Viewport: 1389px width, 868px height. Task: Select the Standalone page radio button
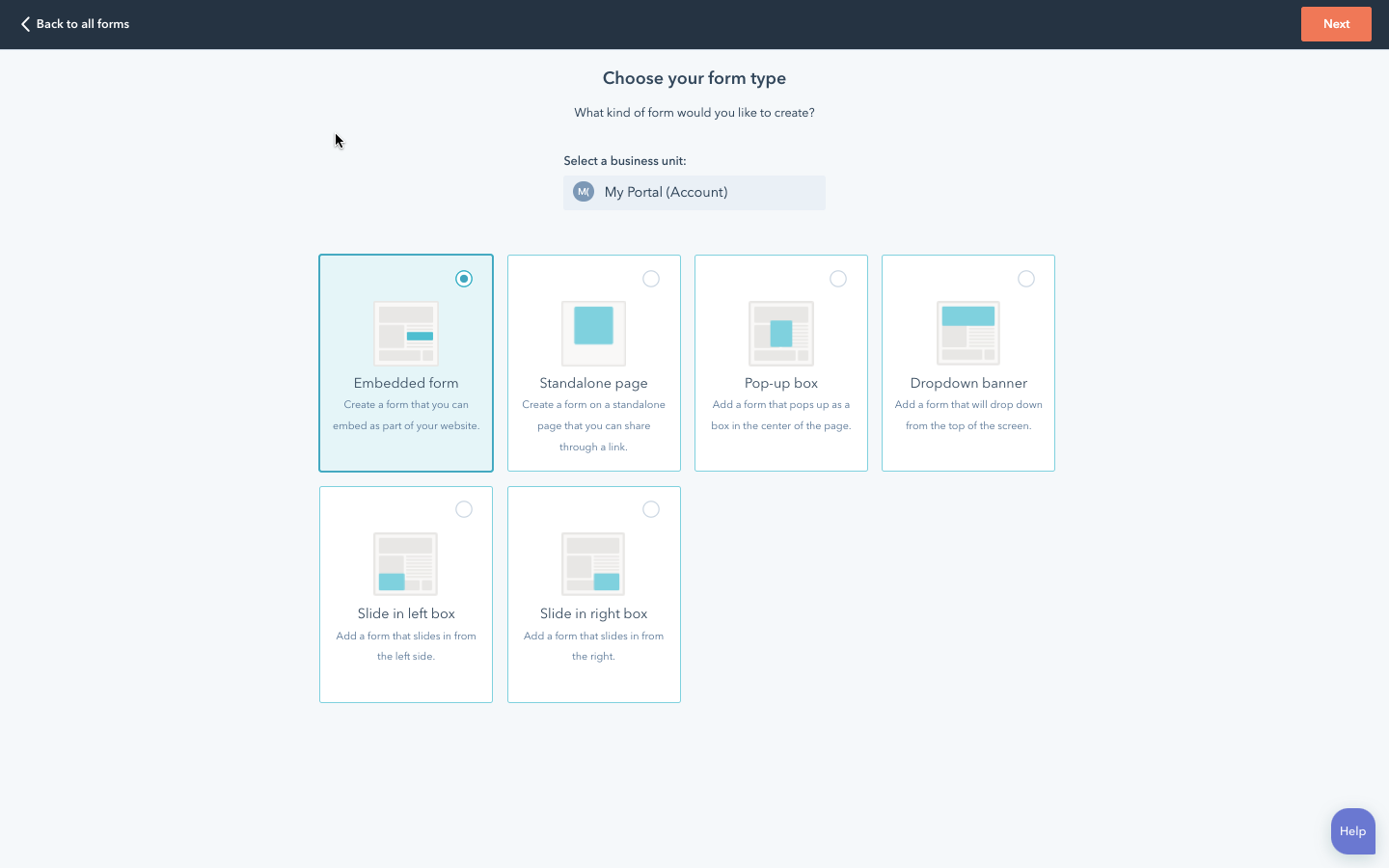click(651, 278)
